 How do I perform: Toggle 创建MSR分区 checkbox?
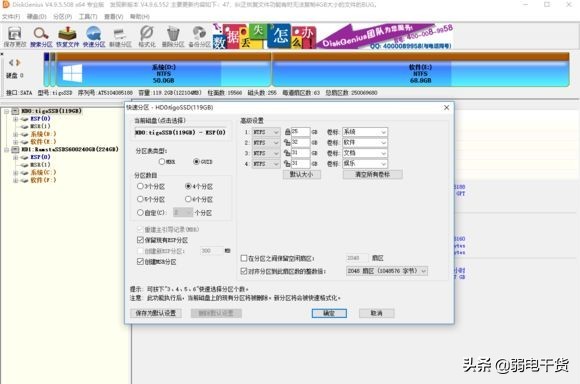coord(140,262)
